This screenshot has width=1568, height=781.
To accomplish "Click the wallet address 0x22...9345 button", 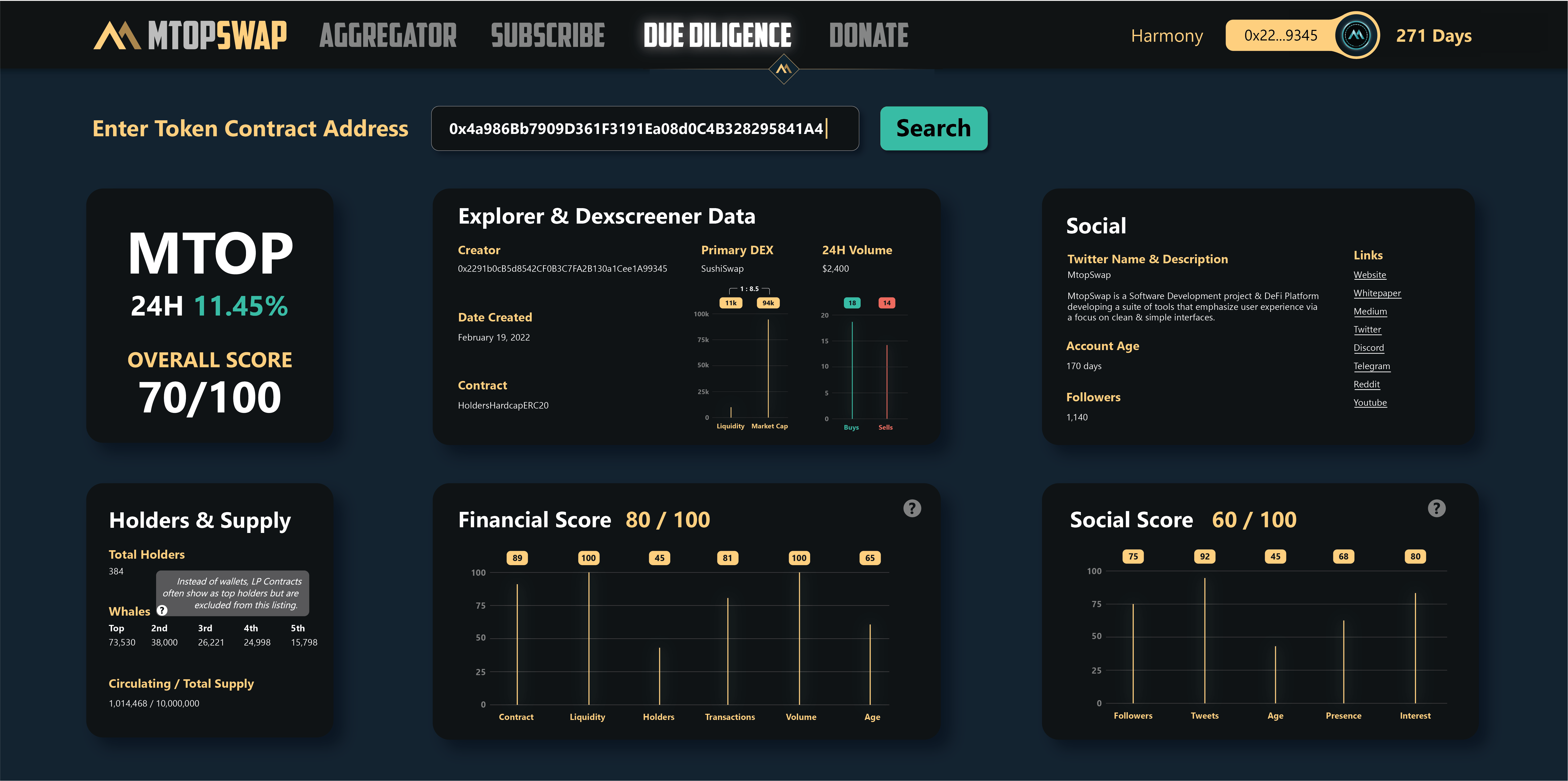I will point(1281,35).
